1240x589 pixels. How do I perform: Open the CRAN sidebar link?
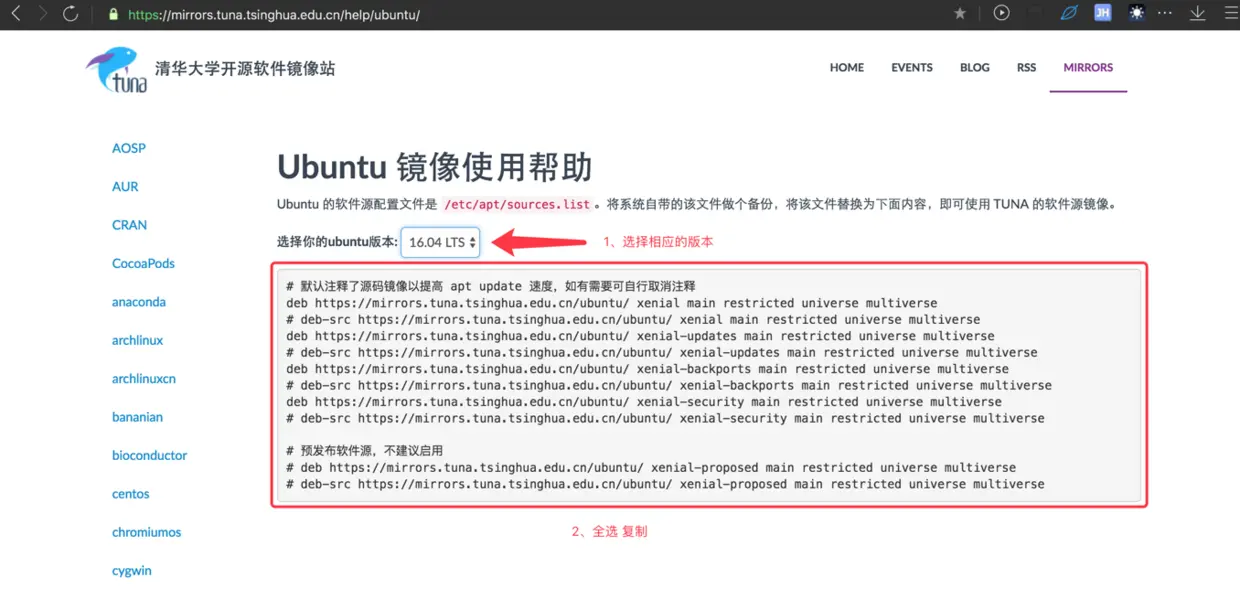coord(129,225)
